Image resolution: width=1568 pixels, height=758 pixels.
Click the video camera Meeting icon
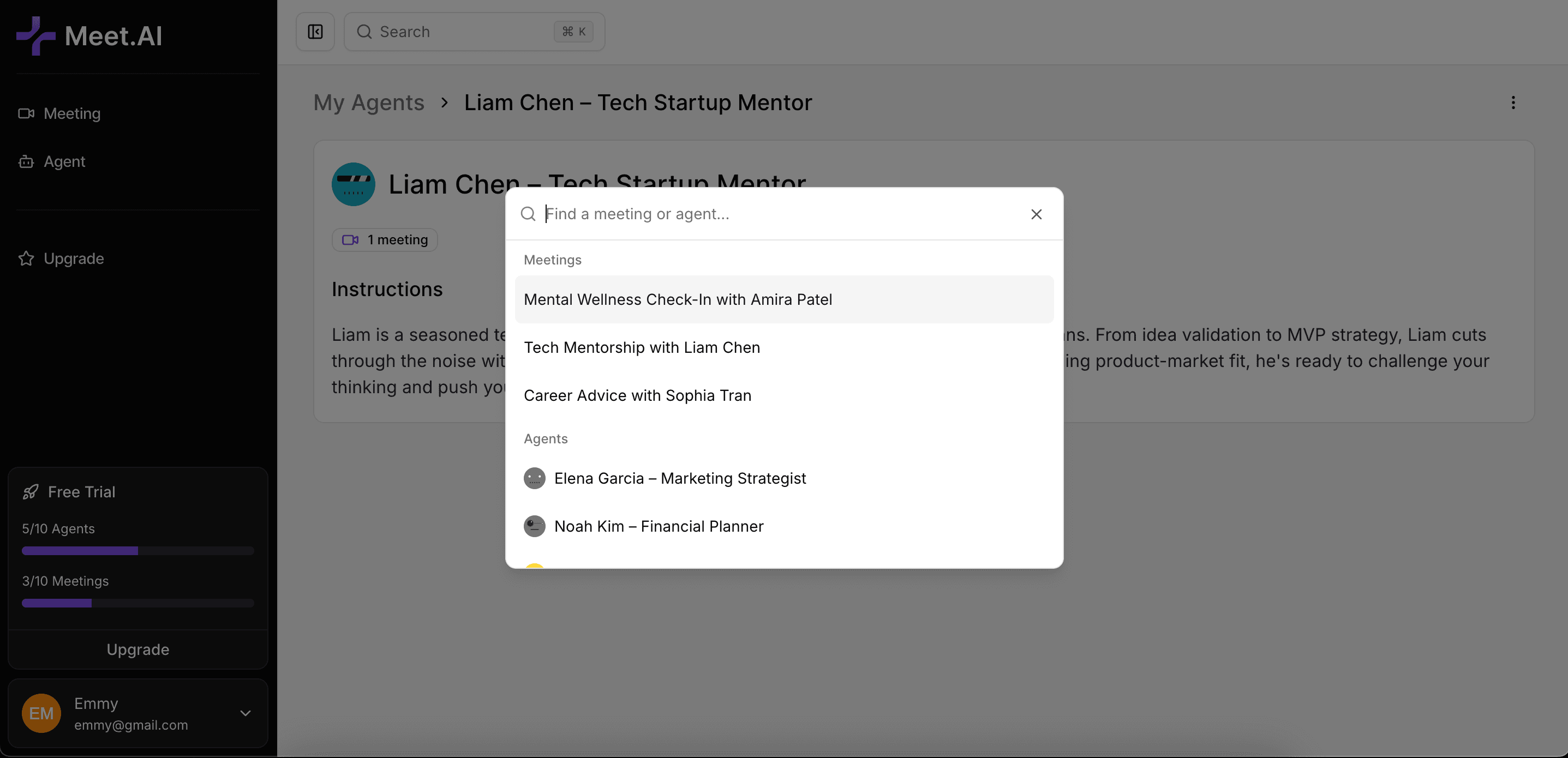tap(26, 114)
